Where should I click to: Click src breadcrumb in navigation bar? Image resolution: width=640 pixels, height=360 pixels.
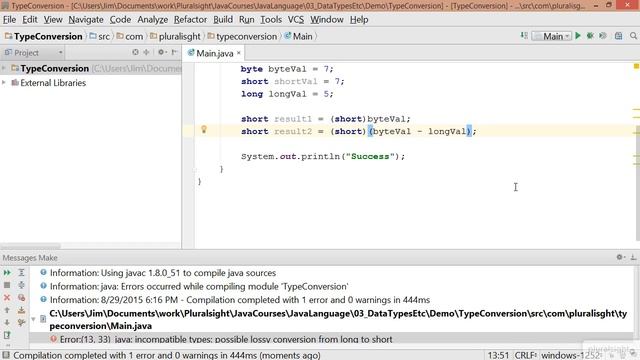(100, 36)
